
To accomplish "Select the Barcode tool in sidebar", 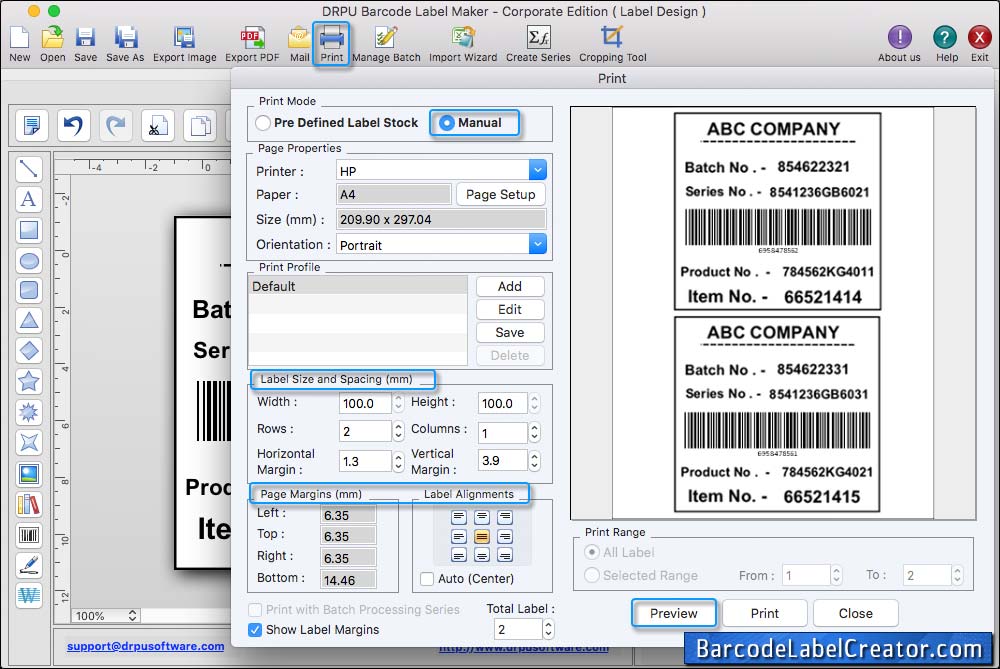I will click(29, 534).
